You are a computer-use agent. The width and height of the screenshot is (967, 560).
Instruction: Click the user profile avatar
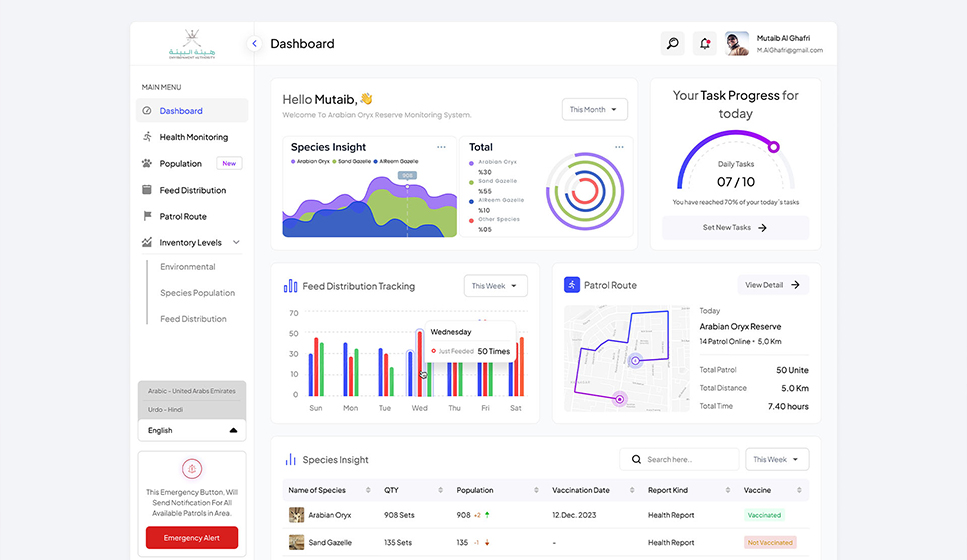pos(737,43)
